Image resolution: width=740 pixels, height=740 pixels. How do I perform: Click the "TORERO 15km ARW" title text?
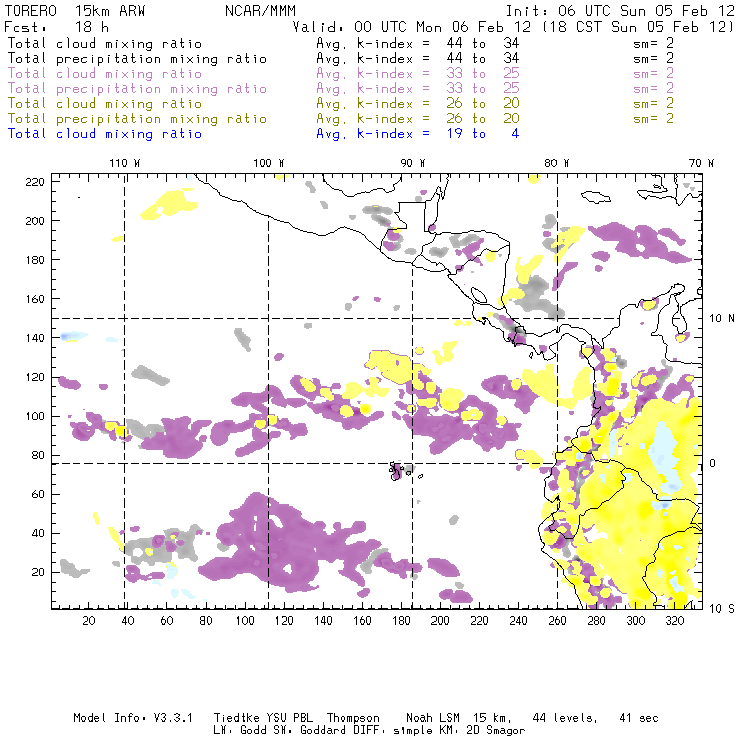pos(75,11)
